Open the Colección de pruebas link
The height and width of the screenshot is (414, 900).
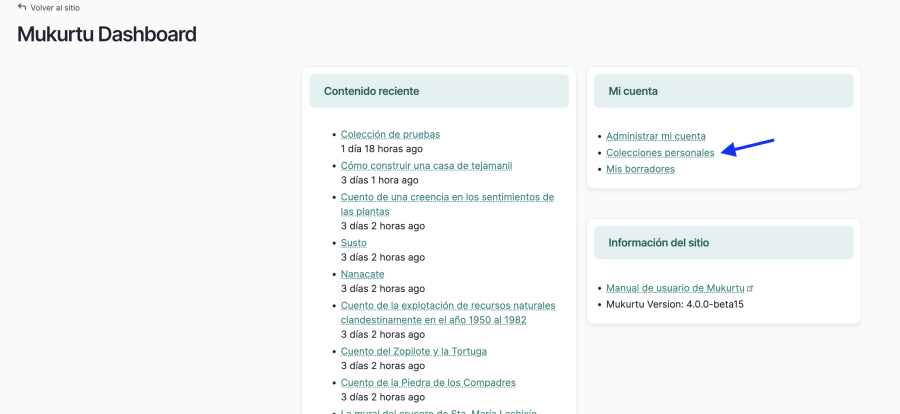[390, 134]
